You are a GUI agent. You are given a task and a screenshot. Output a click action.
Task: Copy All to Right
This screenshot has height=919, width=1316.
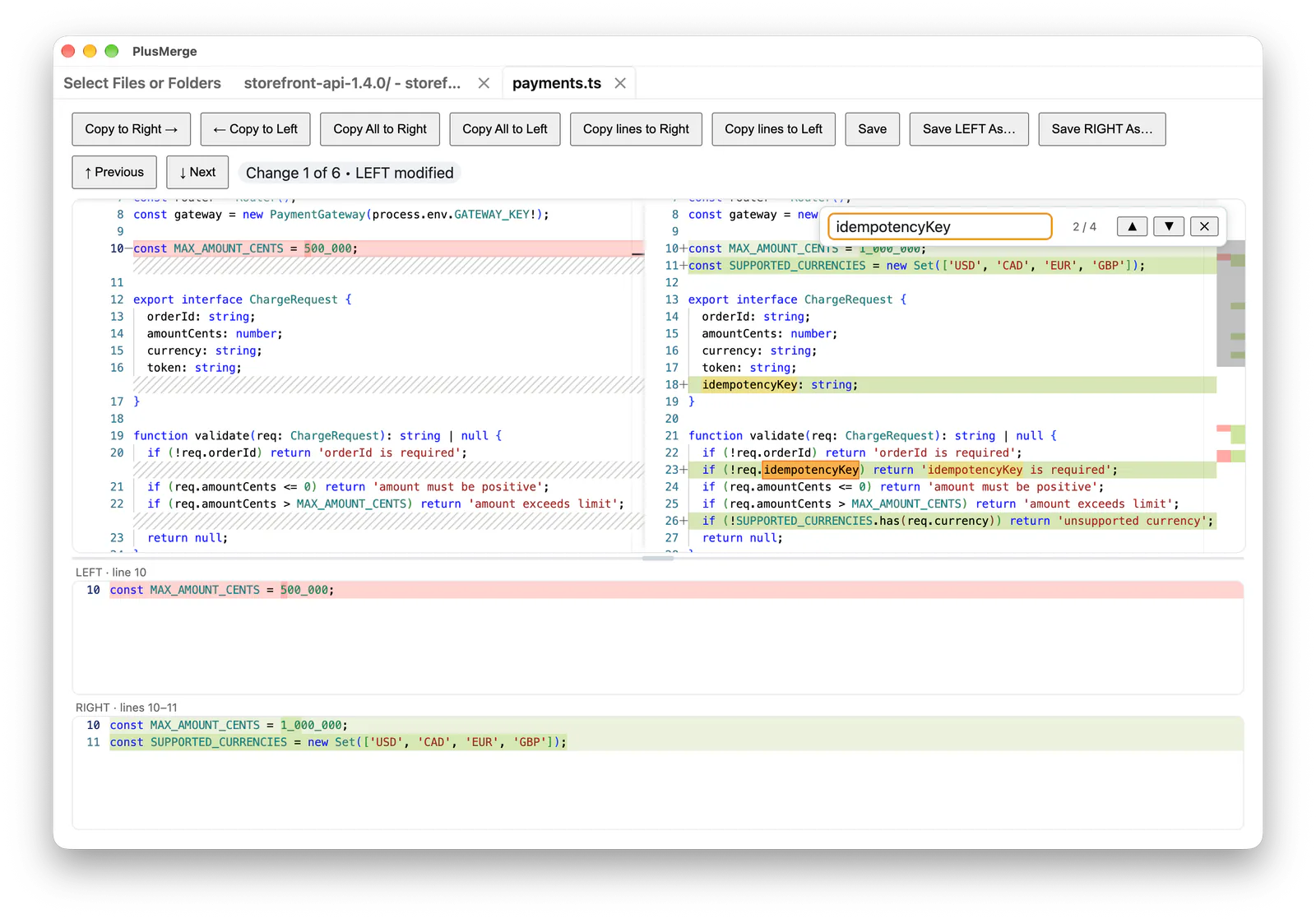[x=380, y=129]
